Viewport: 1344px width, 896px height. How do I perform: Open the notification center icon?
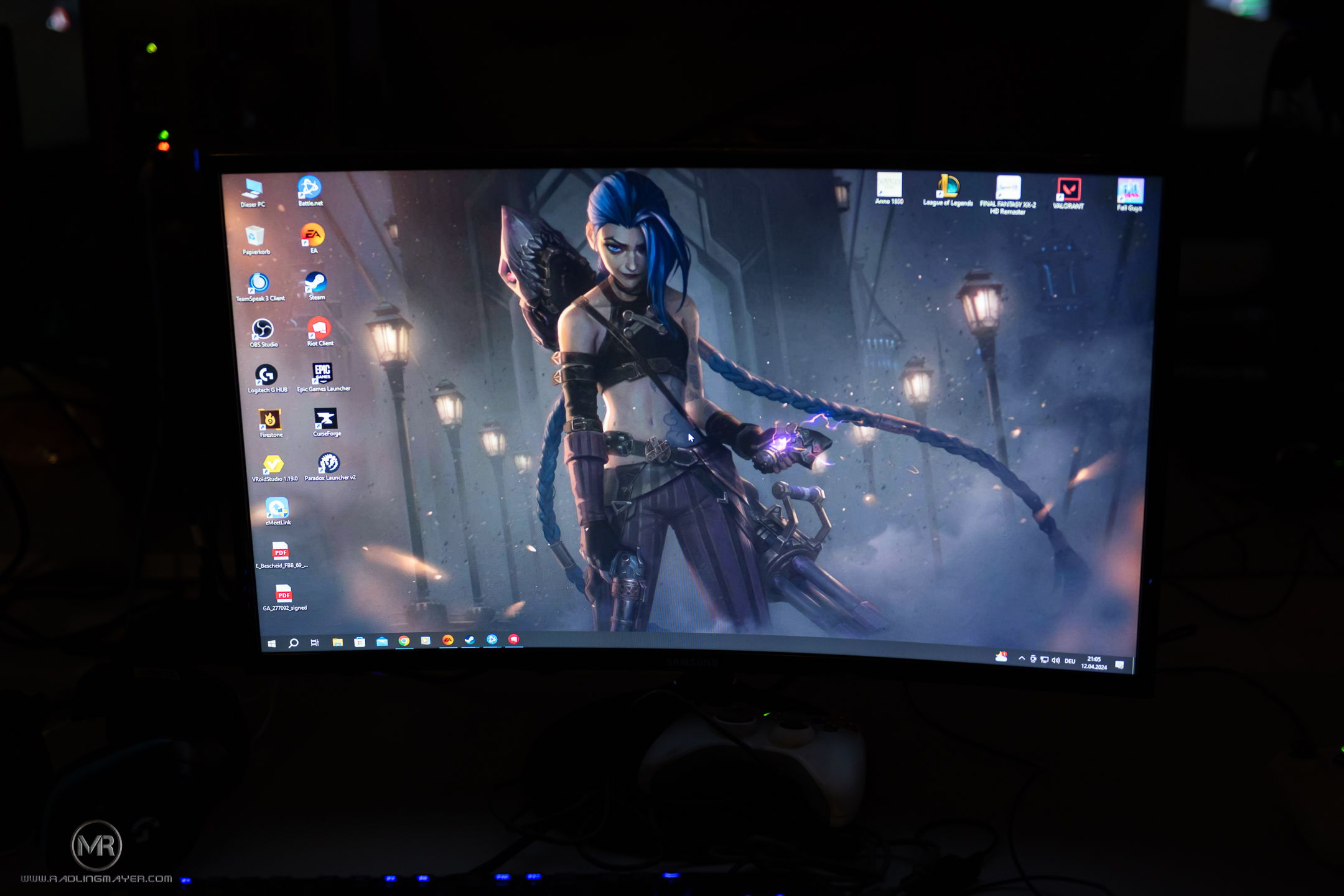tap(1119, 665)
